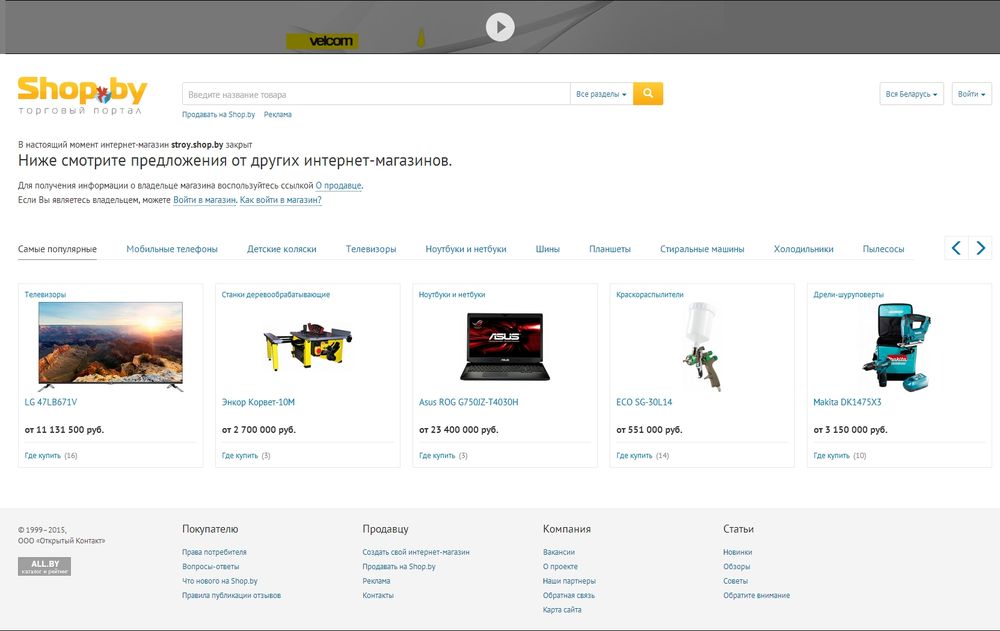Open the Энкор Корвет-10М table saw image
This screenshot has width=1000, height=631.
pyautogui.click(x=307, y=346)
